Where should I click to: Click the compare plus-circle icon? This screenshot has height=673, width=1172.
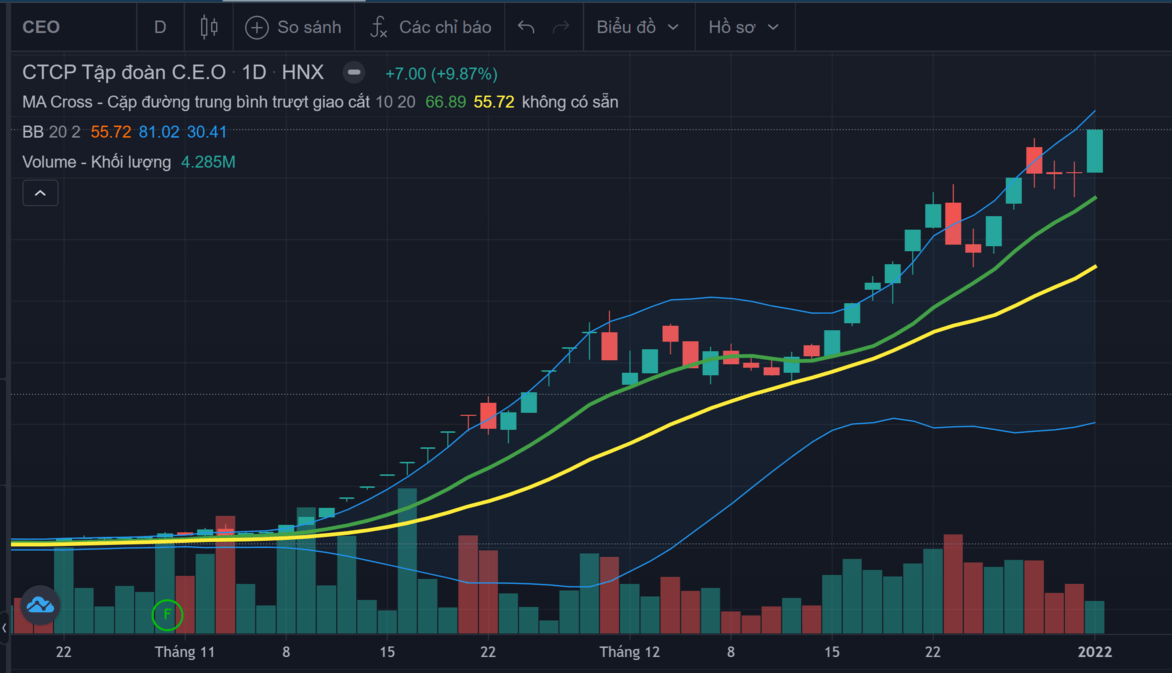click(x=257, y=27)
